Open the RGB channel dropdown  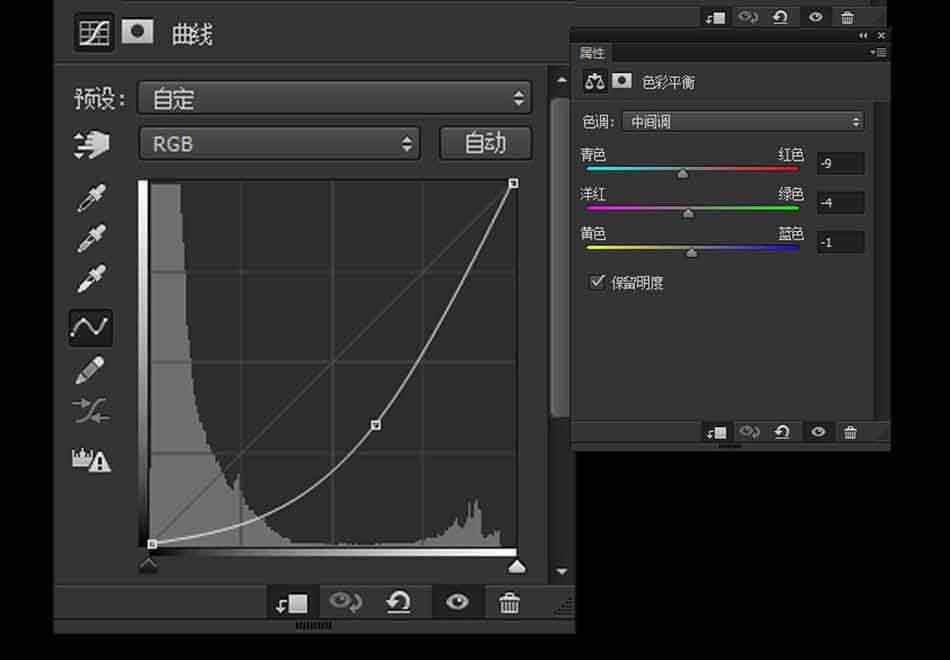pos(279,144)
